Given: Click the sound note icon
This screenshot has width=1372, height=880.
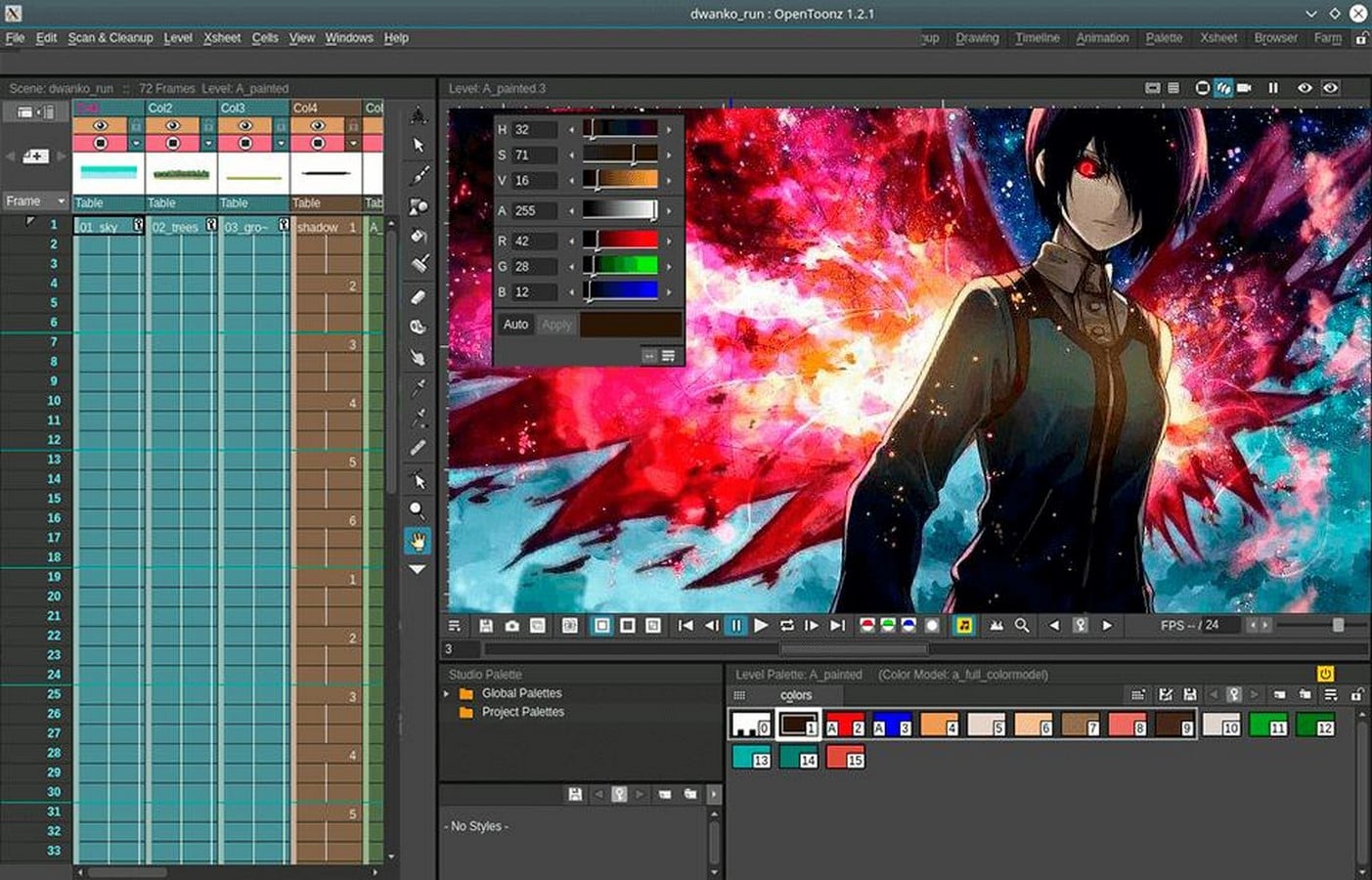Looking at the screenshot, I should (963, 625).
